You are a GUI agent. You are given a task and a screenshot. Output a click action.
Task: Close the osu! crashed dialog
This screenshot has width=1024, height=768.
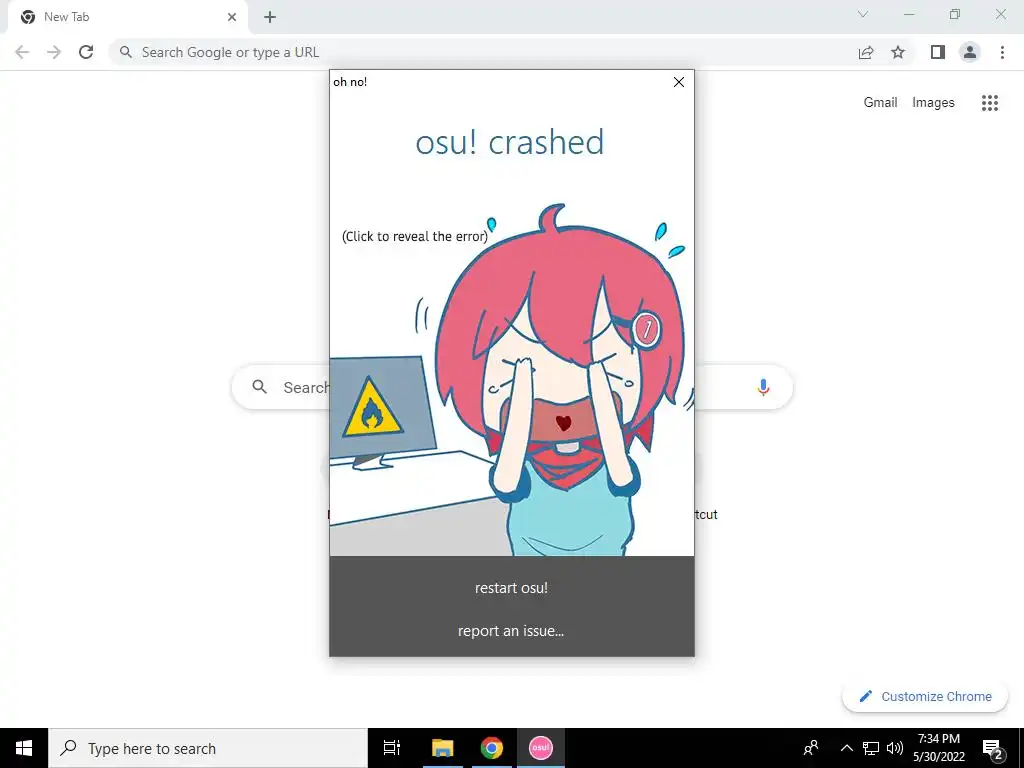coord(679,82)
